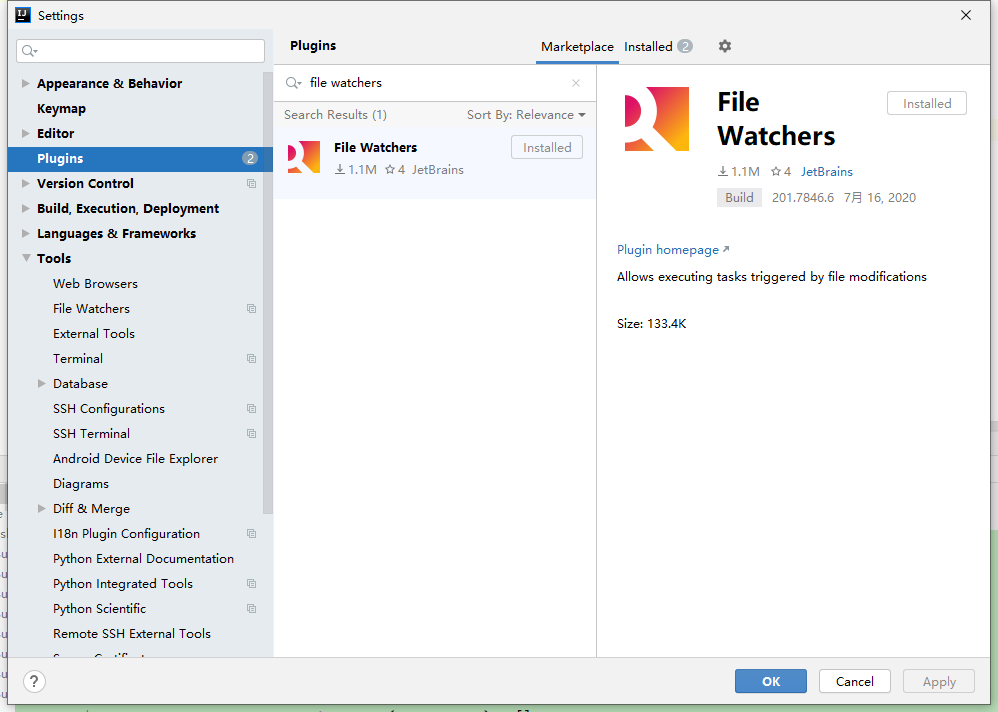Select Plugins in the settings tree
This screenshot has height=712, width=998.
pyautogui.click(x=140, y=158)
